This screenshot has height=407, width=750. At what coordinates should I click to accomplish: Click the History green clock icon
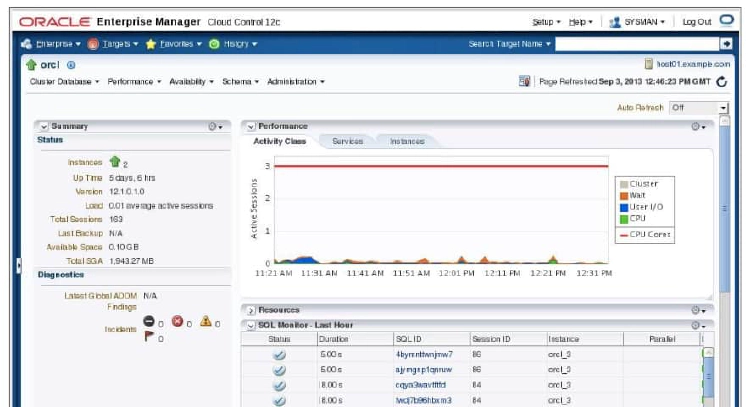[x=214, y=44]
